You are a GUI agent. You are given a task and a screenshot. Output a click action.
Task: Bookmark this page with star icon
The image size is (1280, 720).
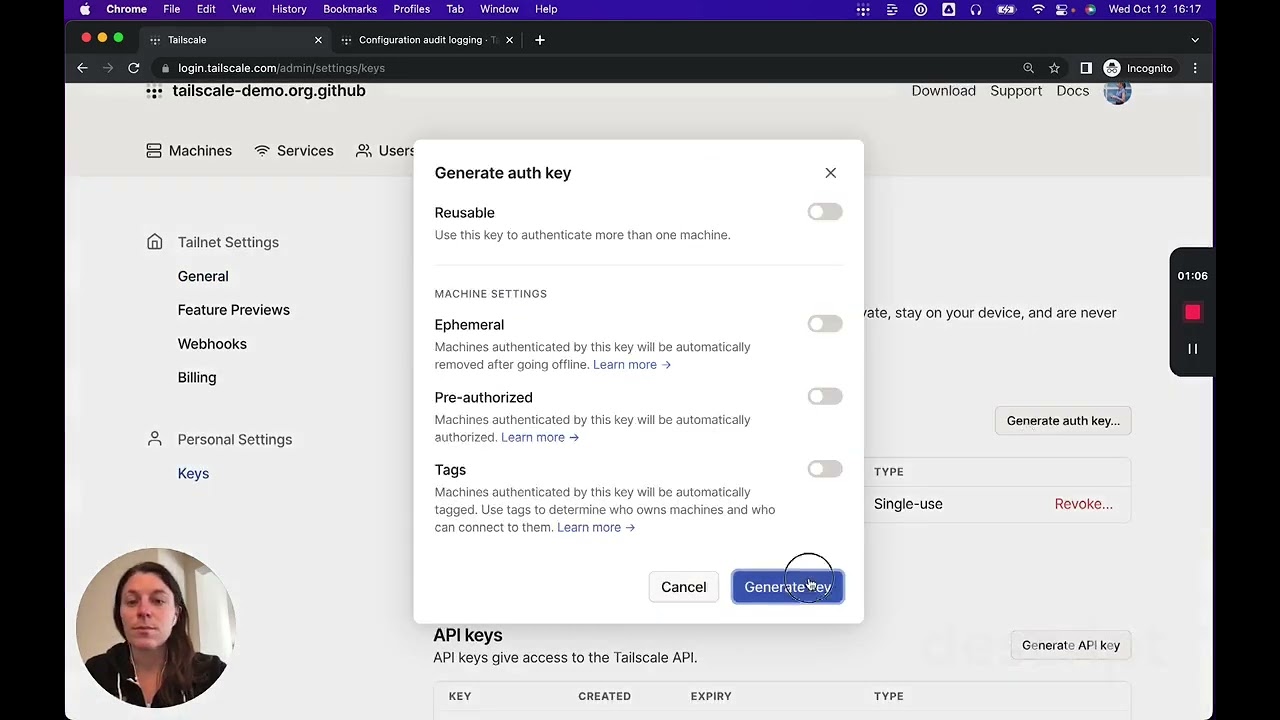pos(1054,68)
